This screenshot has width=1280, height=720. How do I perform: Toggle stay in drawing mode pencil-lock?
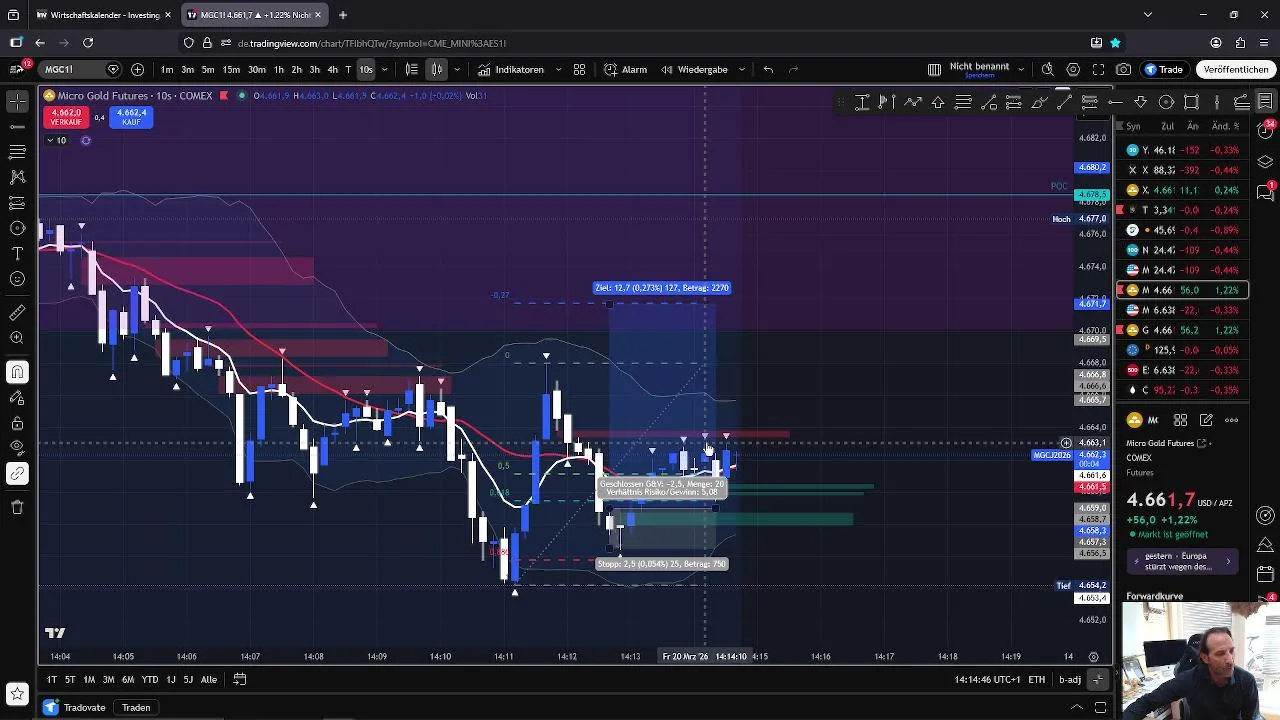pyautogui.click(x=17, y=398)
